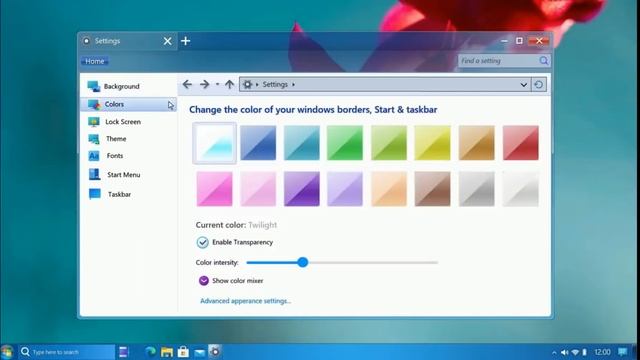
Task: Click the Theme icon in sidebar
Action: [x=94, y=139]
